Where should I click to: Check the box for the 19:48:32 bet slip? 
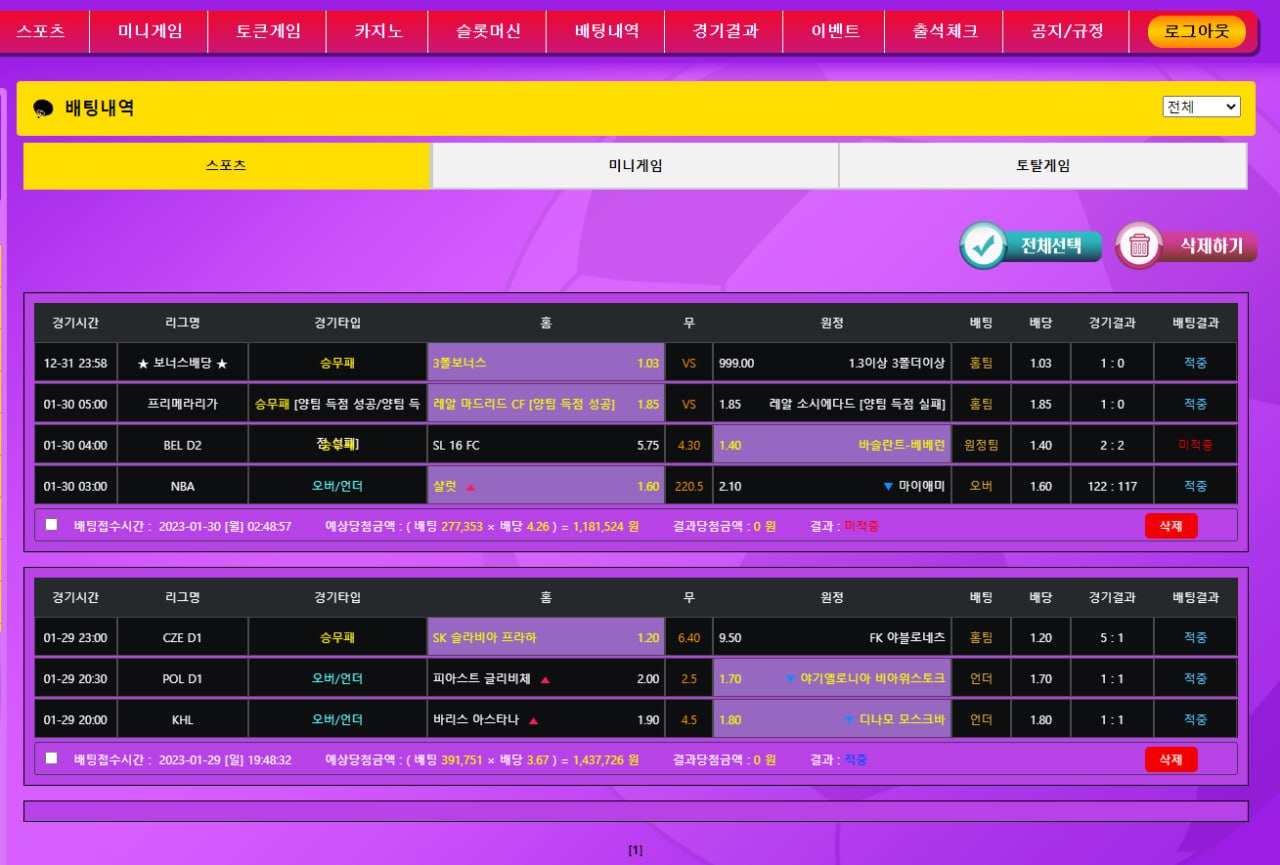click(x=52, y=758)
